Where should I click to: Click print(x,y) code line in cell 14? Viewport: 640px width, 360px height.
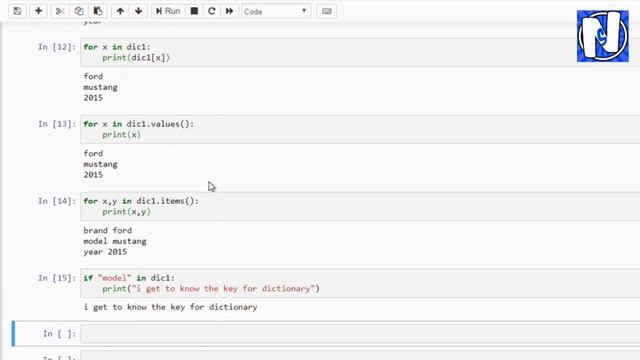tap(127, 212)
